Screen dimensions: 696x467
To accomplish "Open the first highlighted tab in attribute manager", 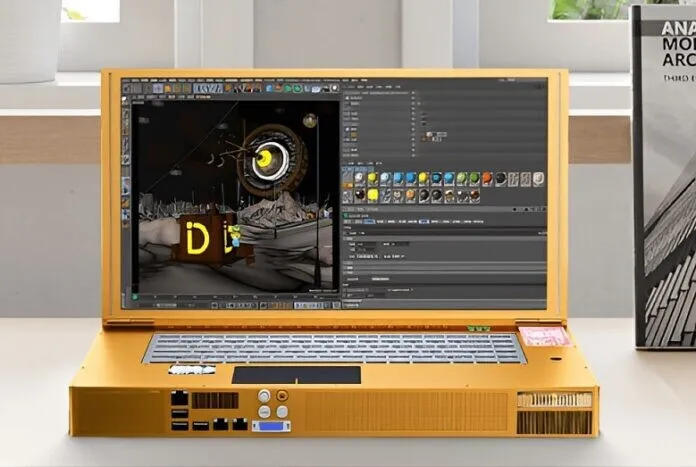I will click(x=368, y=221).
